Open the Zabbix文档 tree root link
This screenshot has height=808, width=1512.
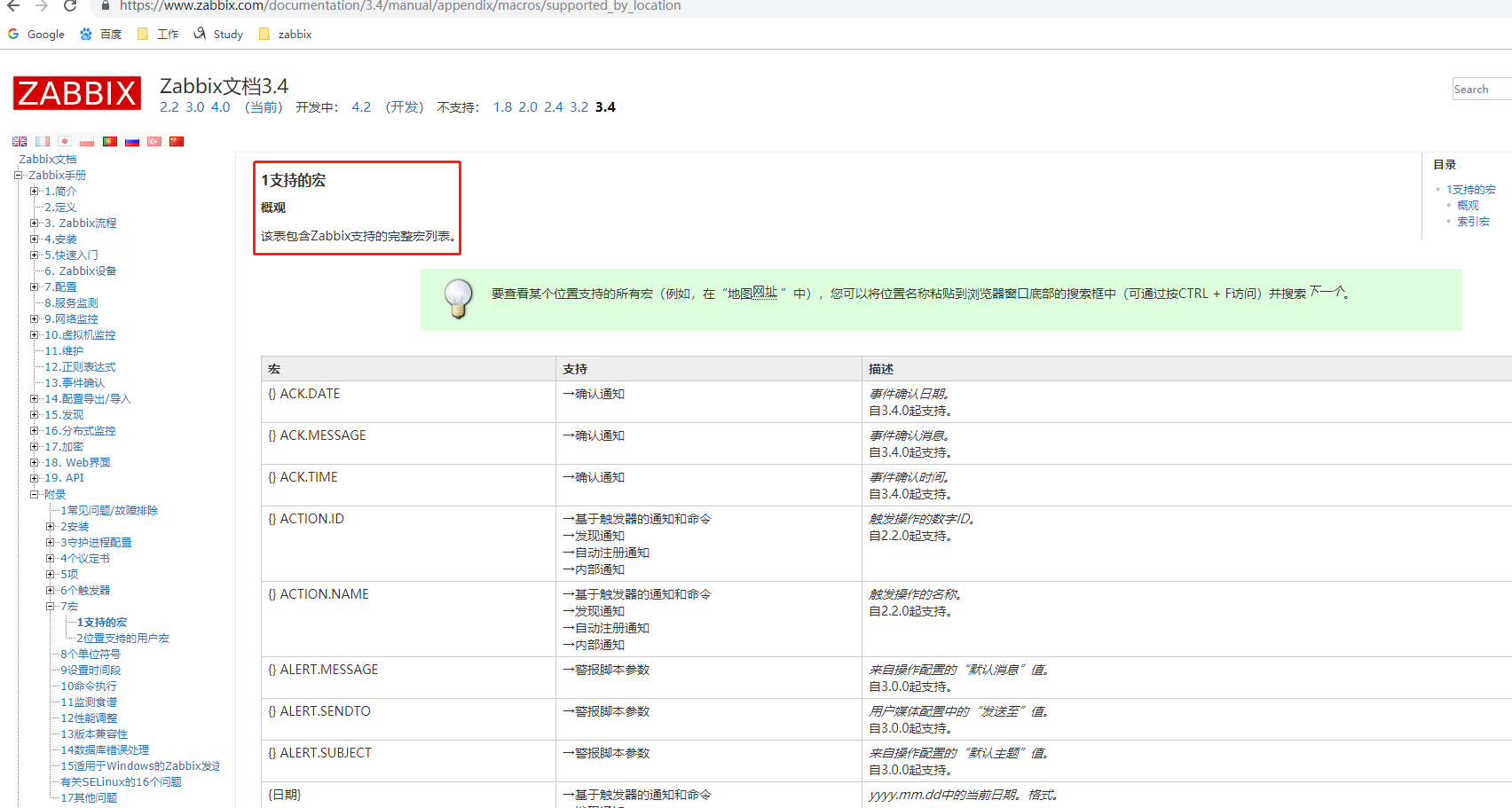coord(48,159)
